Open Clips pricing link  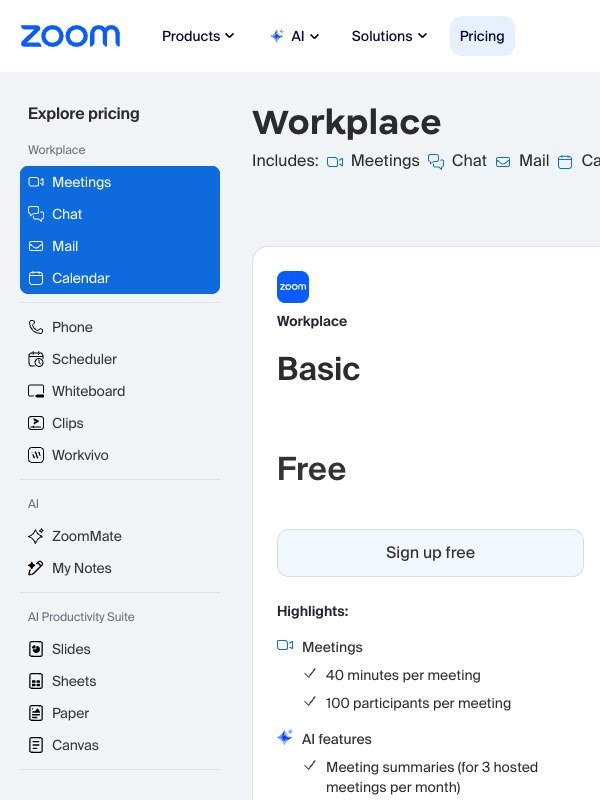point(67,423)
